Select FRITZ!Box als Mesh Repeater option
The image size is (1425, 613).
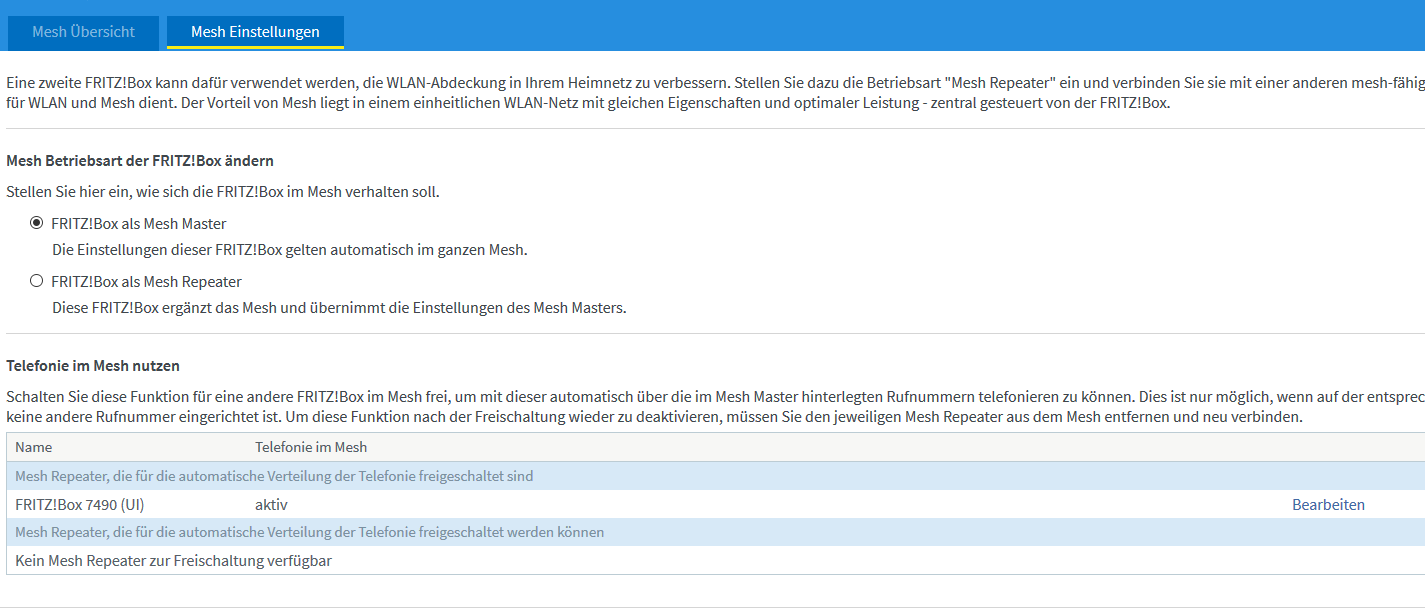pos(37,281)
